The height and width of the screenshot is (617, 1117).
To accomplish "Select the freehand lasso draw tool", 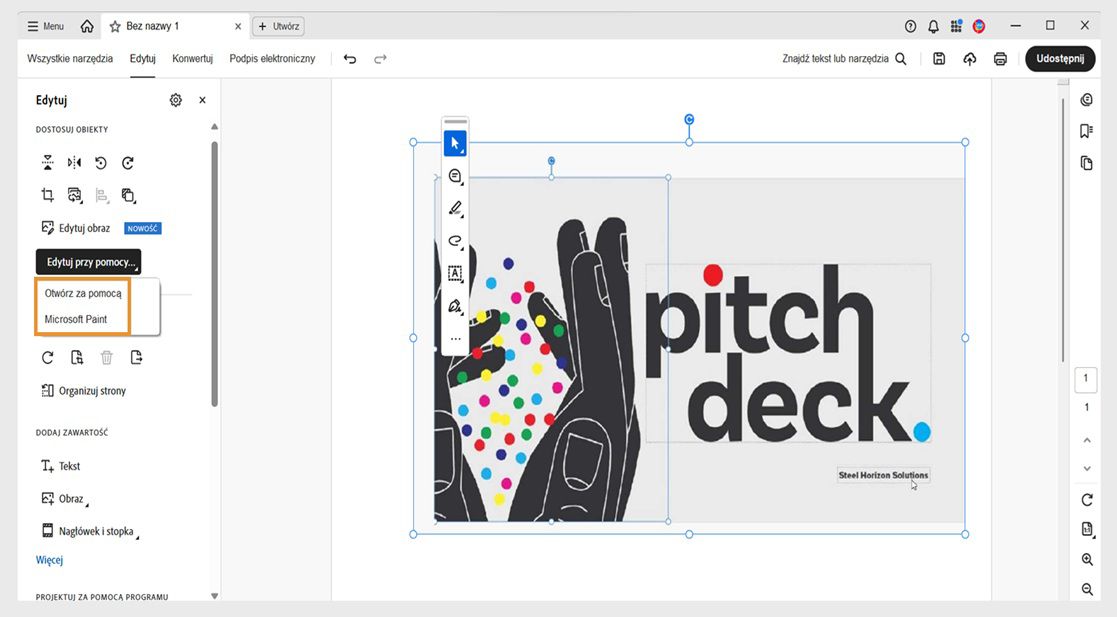I will [x=455, y=241].
